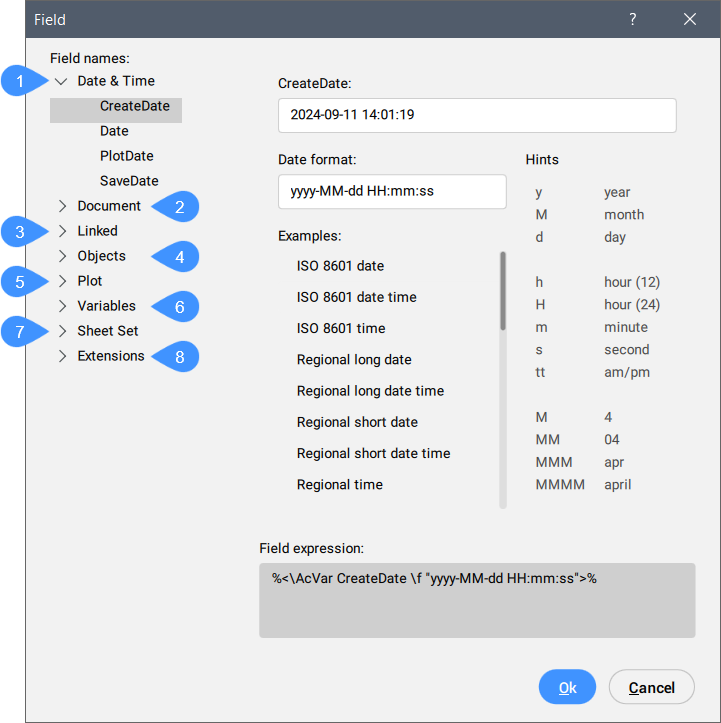The height and width of the screenshot is (723, 721).
Task: Close the Field dialog
Action: 689,19
